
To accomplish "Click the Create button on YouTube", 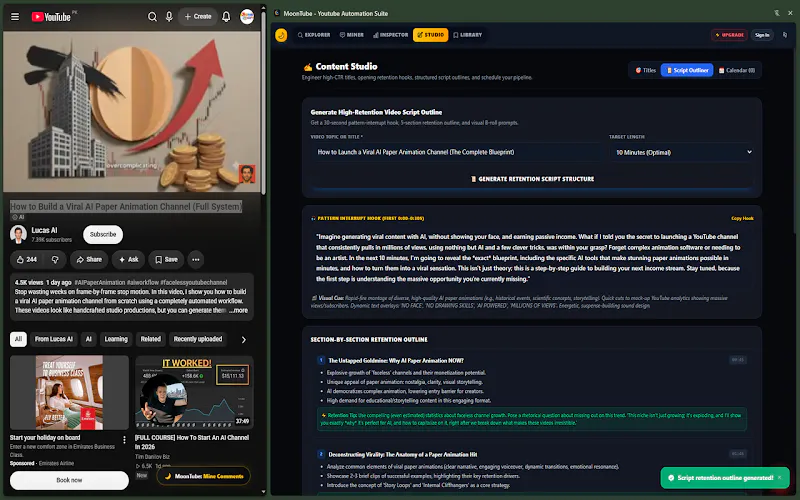I will click(198, 17).
